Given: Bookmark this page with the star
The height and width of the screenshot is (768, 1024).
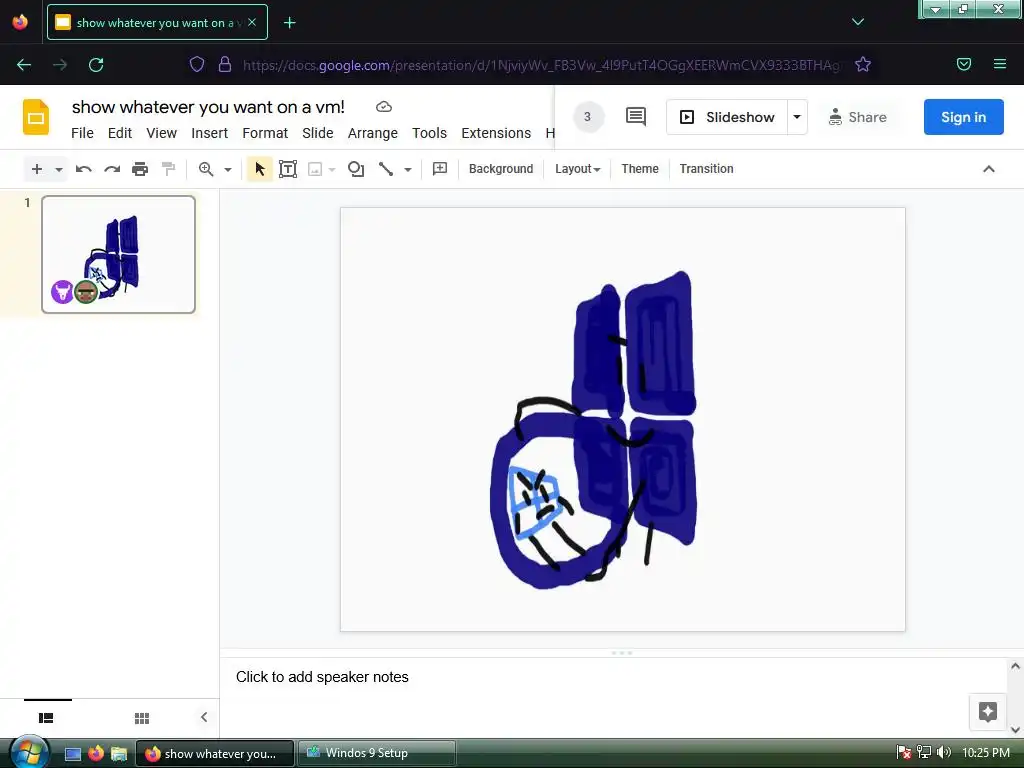Looking at the screenshot, I should coord(863,64).
